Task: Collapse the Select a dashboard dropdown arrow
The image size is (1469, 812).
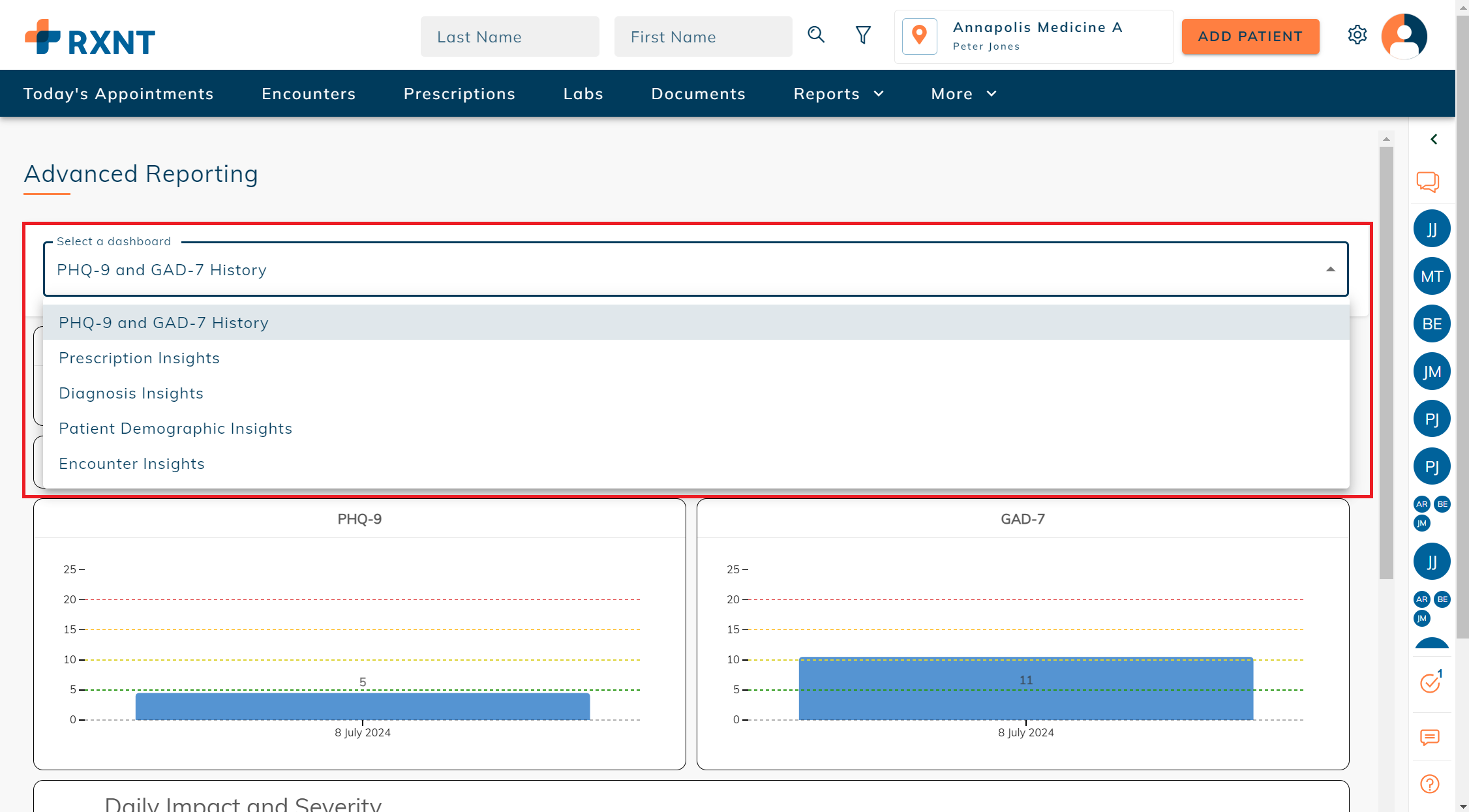Action: 1330,269
